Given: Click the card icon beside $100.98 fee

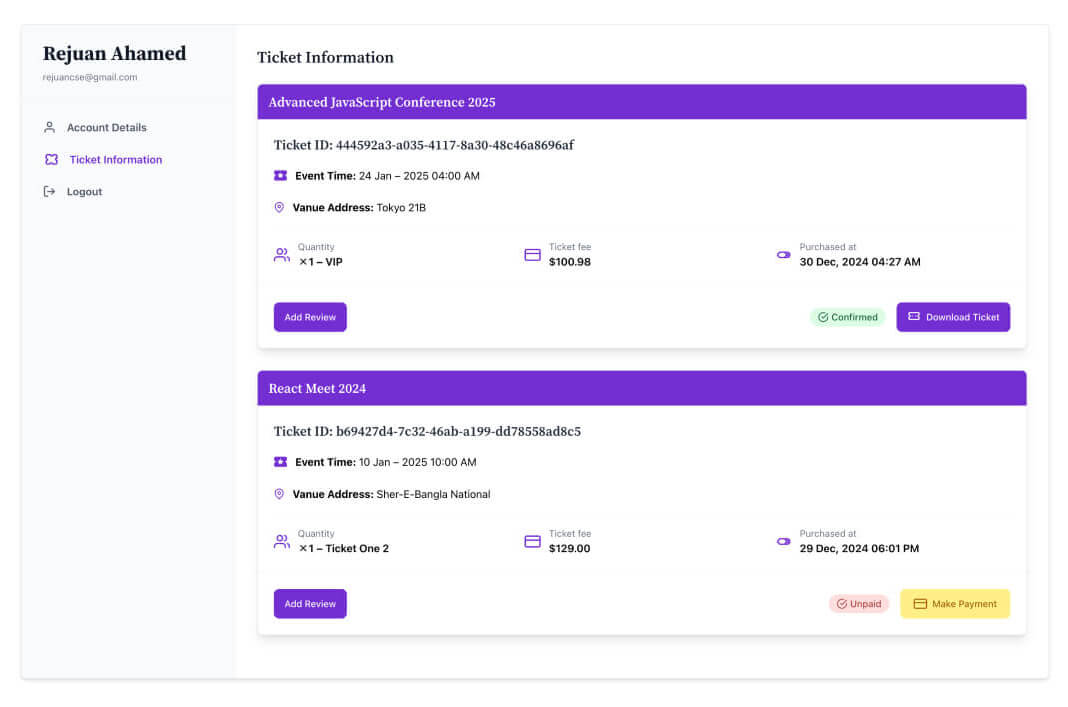Looking at the screenshot, I should [x=532, y=255].
